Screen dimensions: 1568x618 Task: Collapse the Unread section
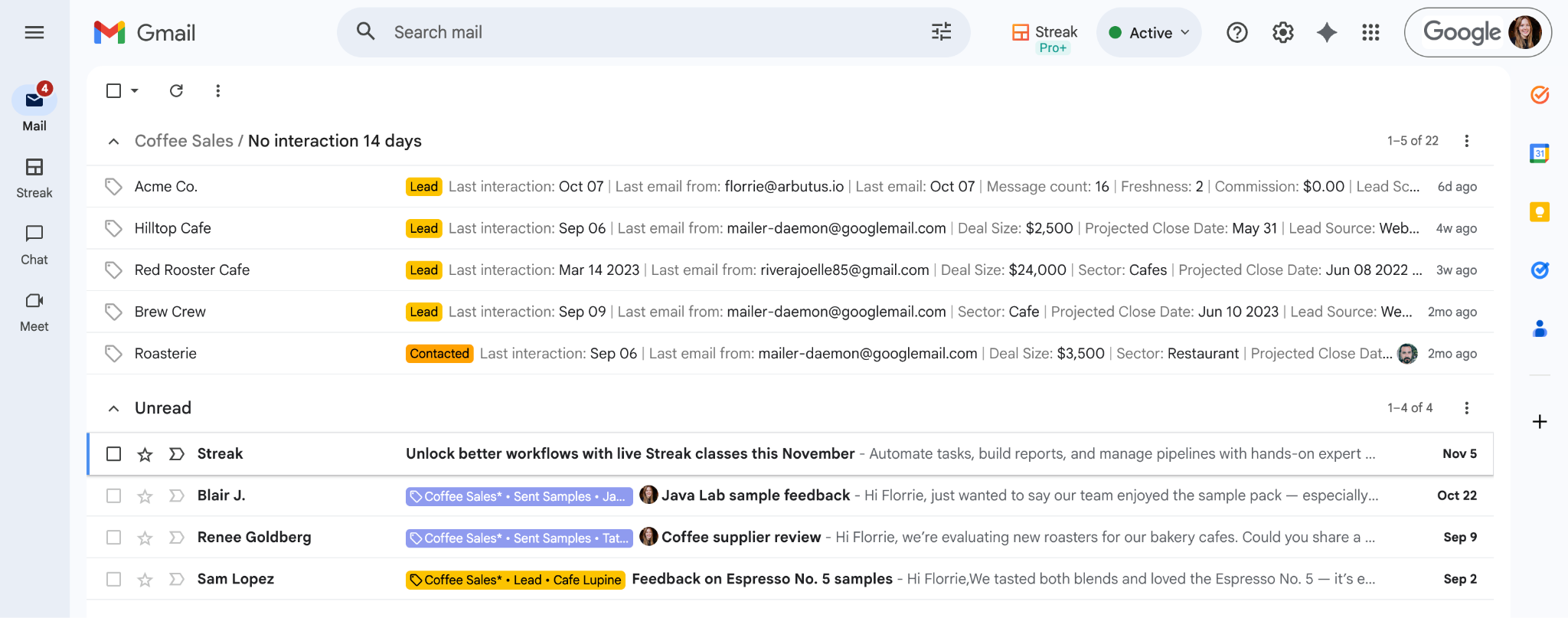pos(113,408)
